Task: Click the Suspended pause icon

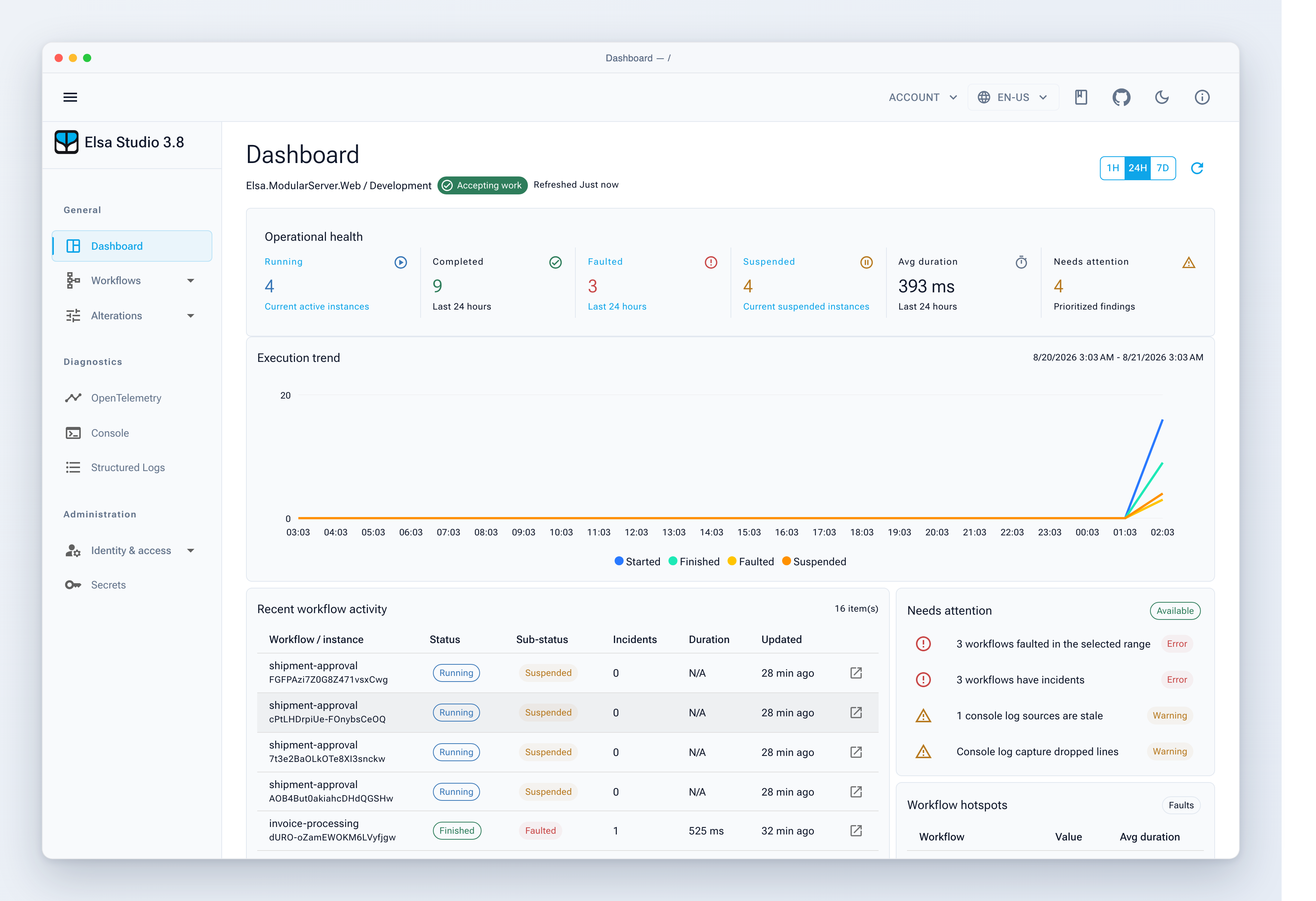Action: pyautogui.click(x=866, y=262)
